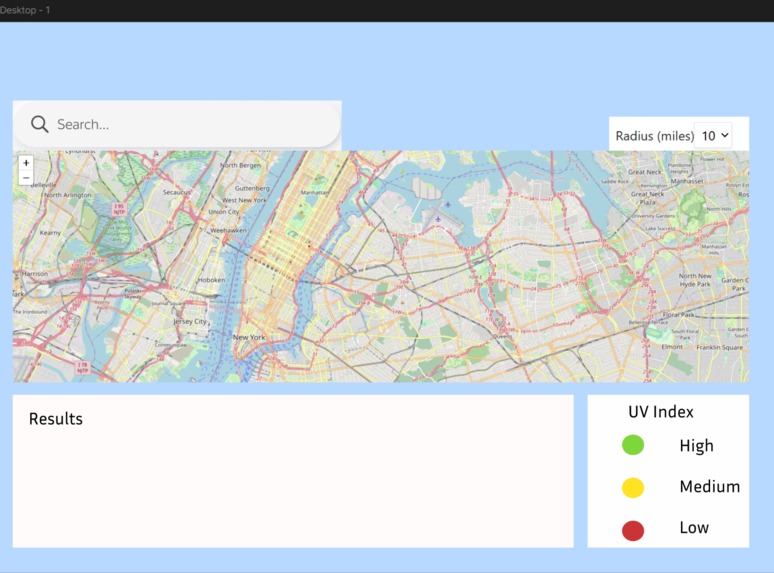Click the Medium label in legend

pyautogui.click(x=710, y=487)
